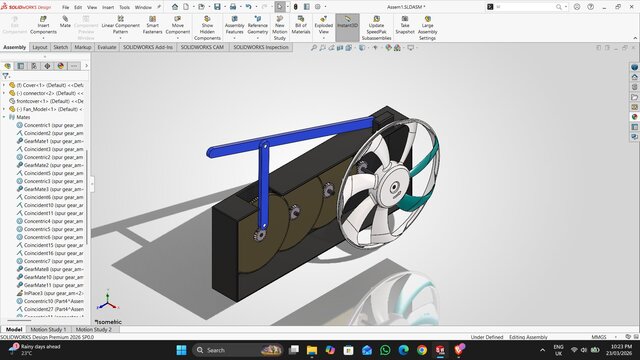Open the Windows Start menu
This screenshot has height=360, width=640.
181,350
